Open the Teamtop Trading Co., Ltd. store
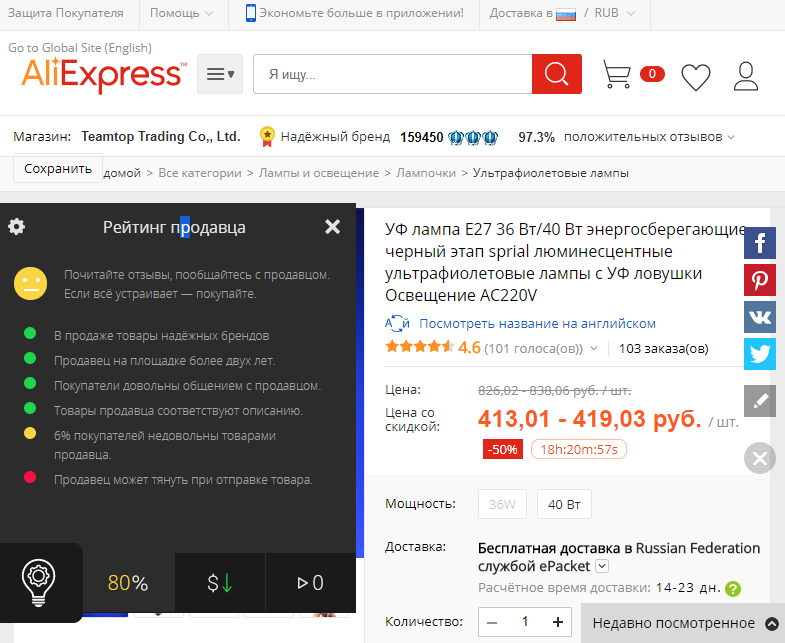 click(161, 136)
